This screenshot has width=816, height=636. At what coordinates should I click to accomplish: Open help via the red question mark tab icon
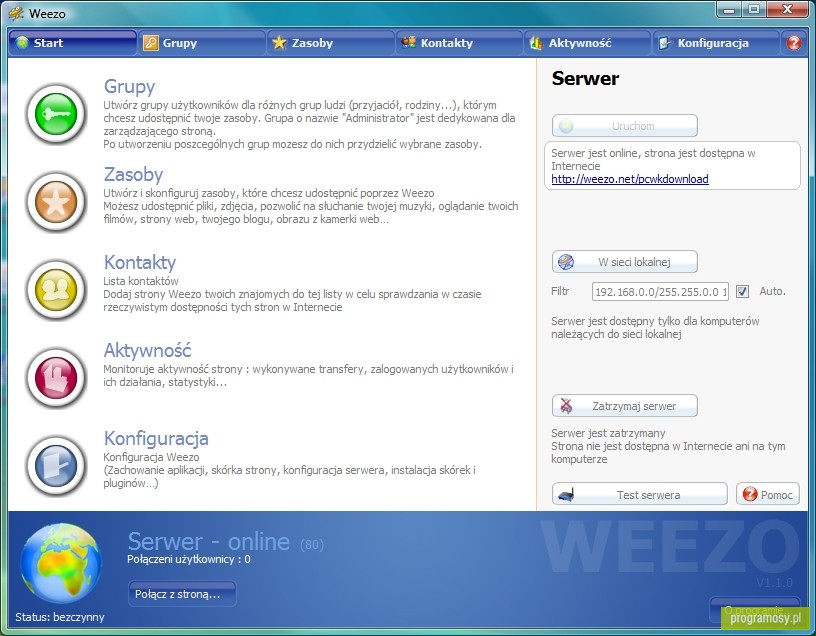(x=794, y=43)
